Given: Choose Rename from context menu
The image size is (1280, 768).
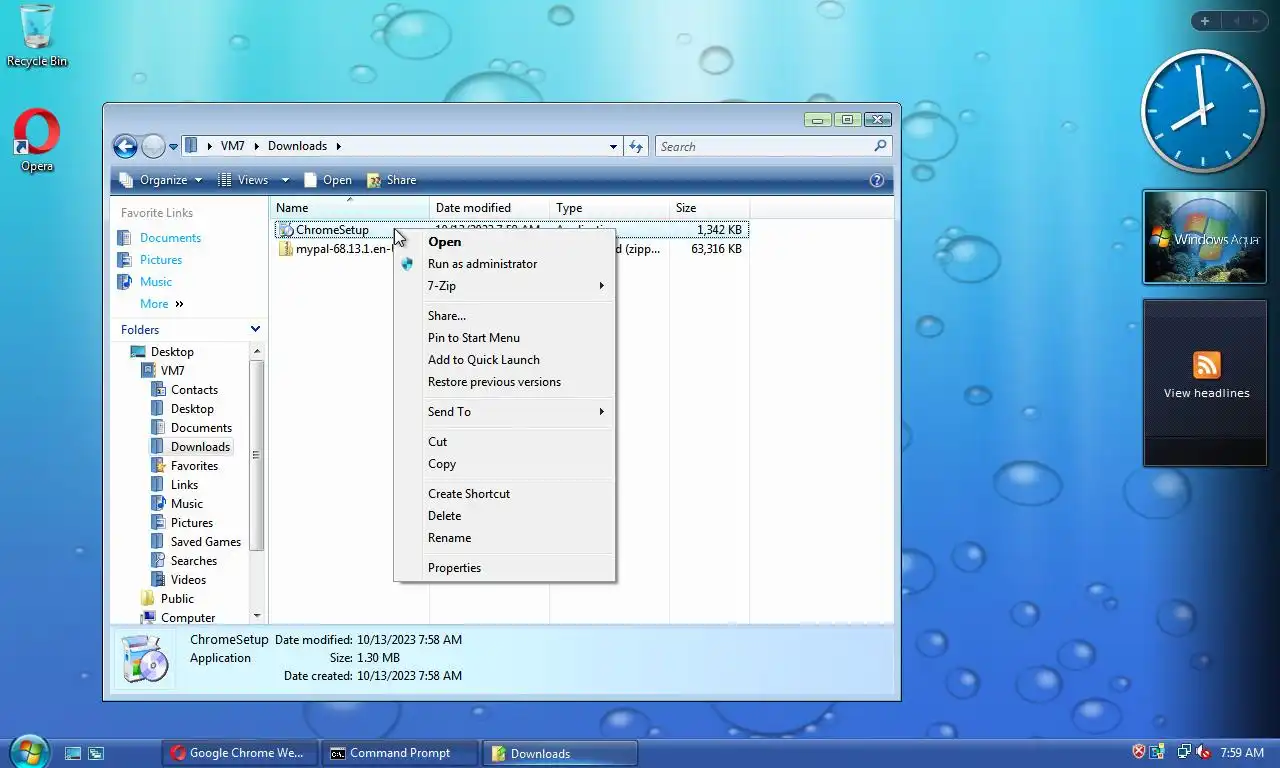Looking at the screenshot, I should (504, 538).
